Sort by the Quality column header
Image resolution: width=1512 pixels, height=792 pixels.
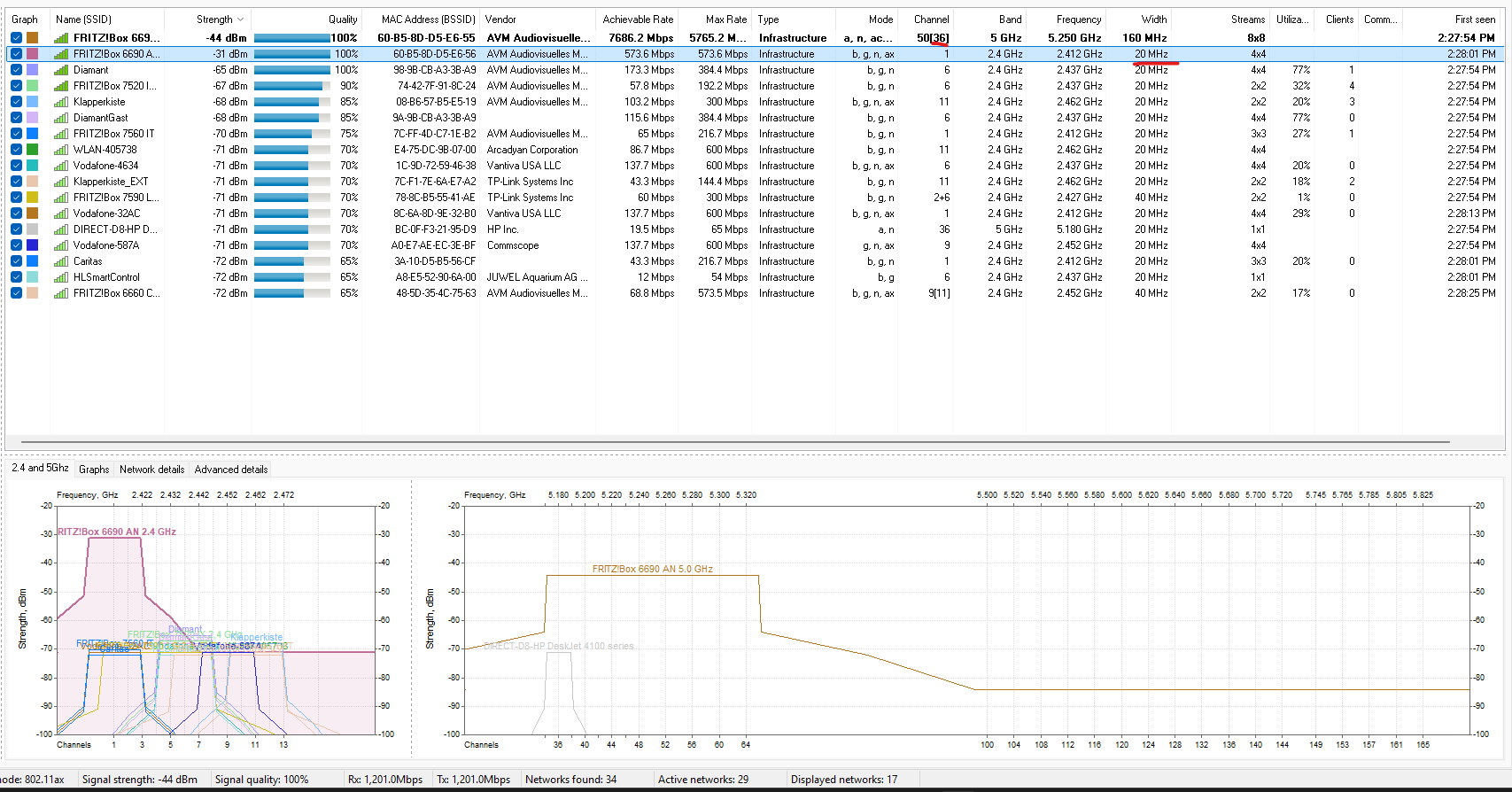[x=343, y=19]
